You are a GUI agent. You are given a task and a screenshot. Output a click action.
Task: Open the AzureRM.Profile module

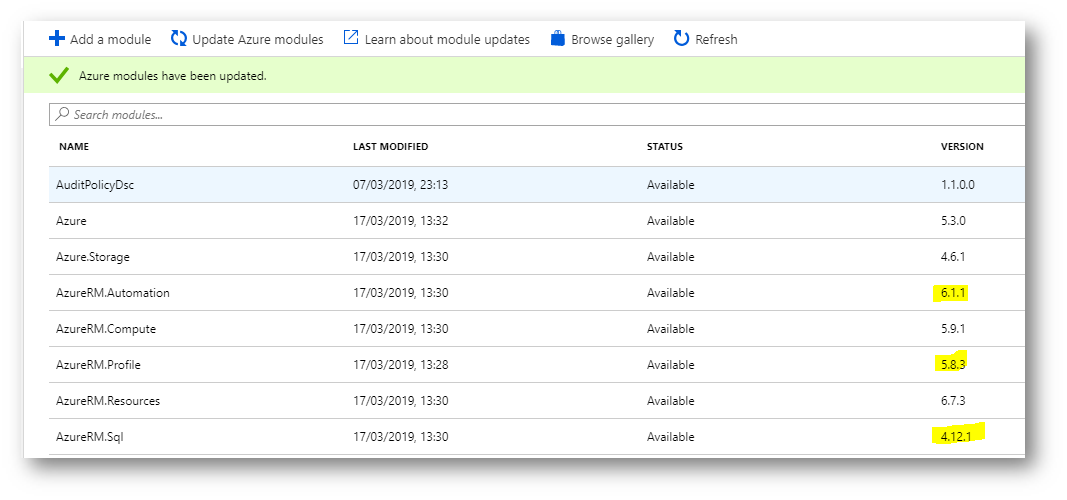tap(537, 365)
